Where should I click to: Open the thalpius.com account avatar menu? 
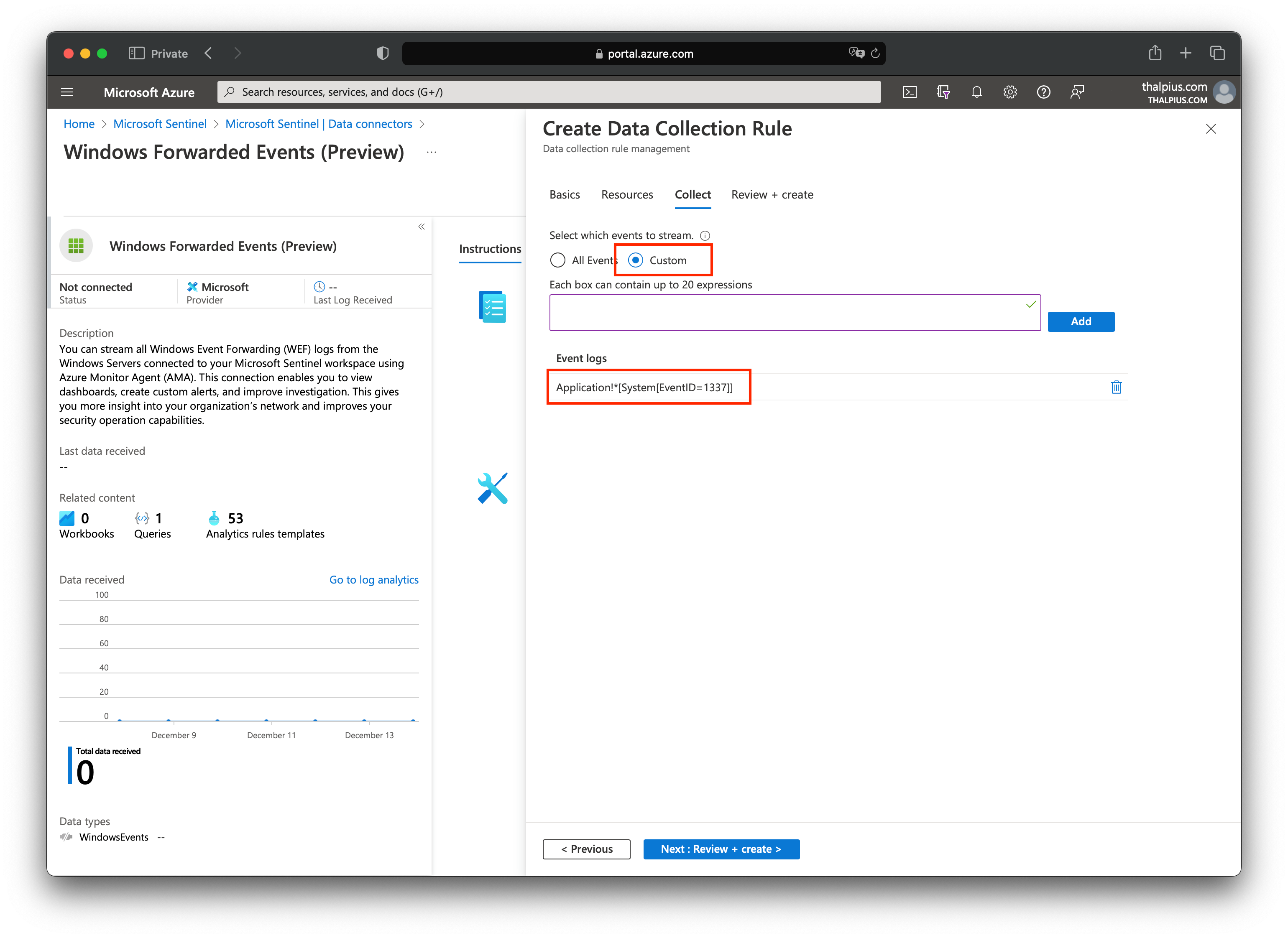coord(1224,92)
